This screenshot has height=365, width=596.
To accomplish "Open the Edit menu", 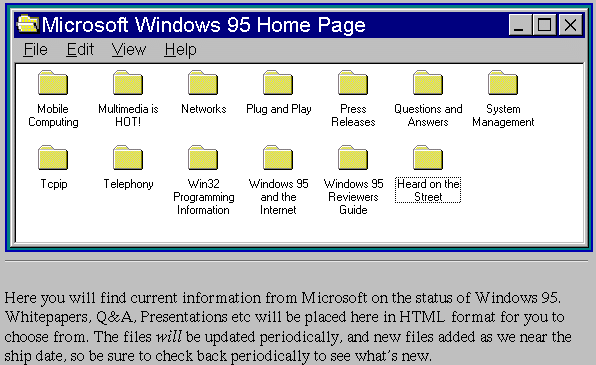I will 80,50.
